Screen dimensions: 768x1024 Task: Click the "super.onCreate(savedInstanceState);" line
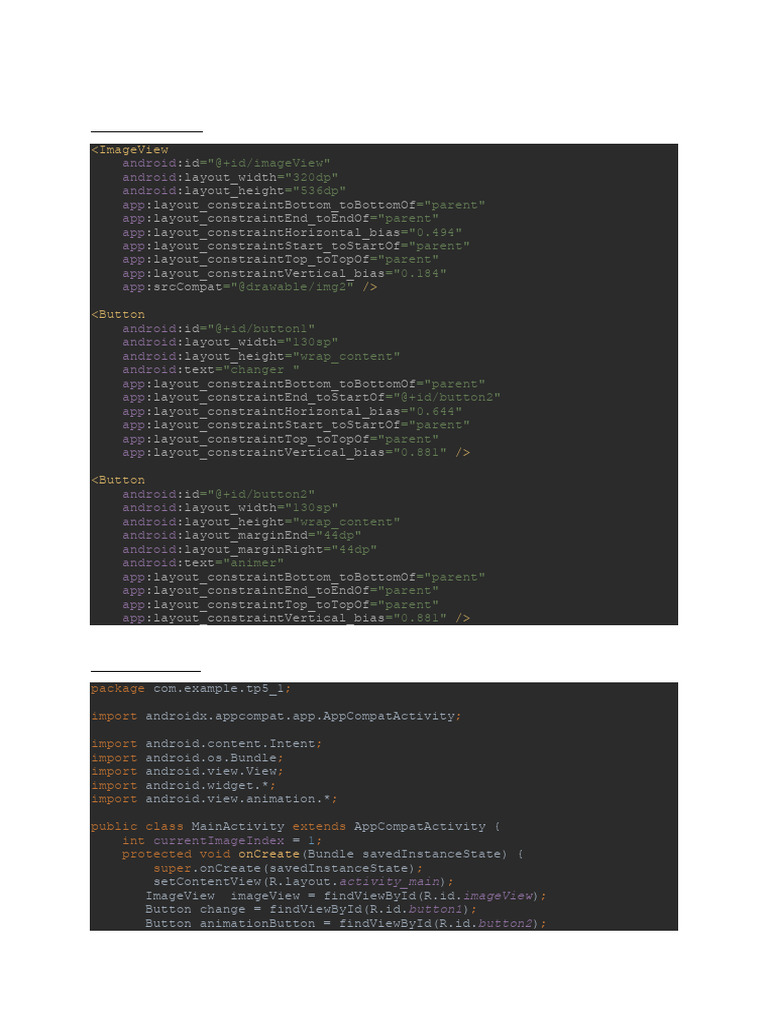pyautogui.click(x=288, y=869)
